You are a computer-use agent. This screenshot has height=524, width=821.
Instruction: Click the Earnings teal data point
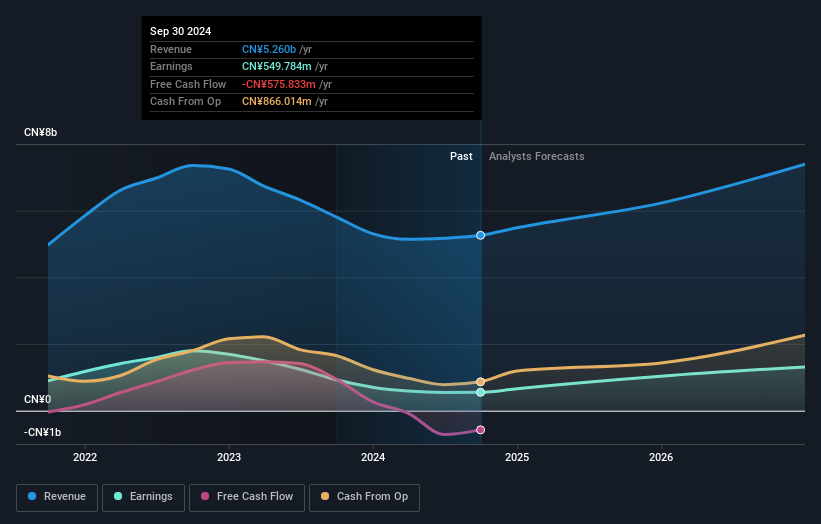(x=480, y=392)
